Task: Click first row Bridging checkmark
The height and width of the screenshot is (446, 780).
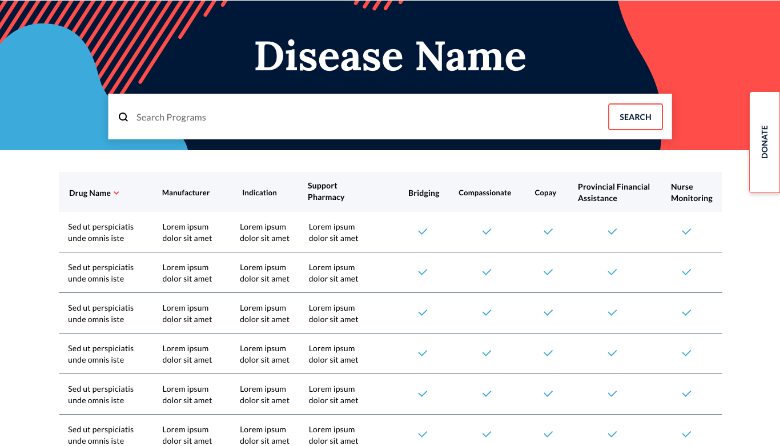Action: (423, 231)
